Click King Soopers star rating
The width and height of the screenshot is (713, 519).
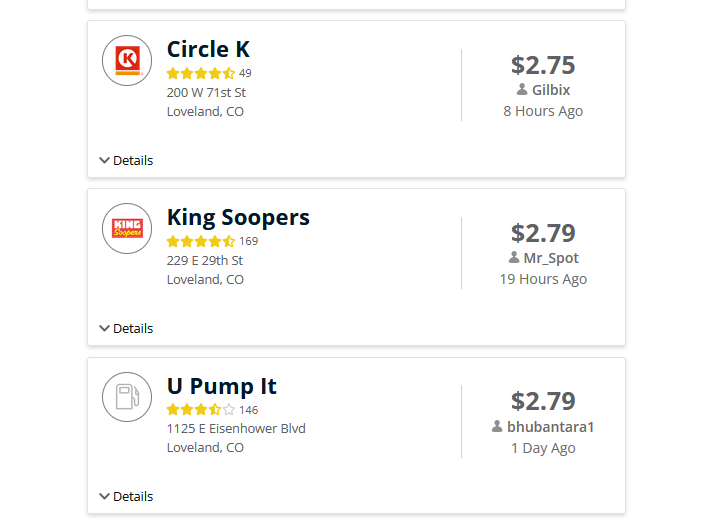pos(201,241)
